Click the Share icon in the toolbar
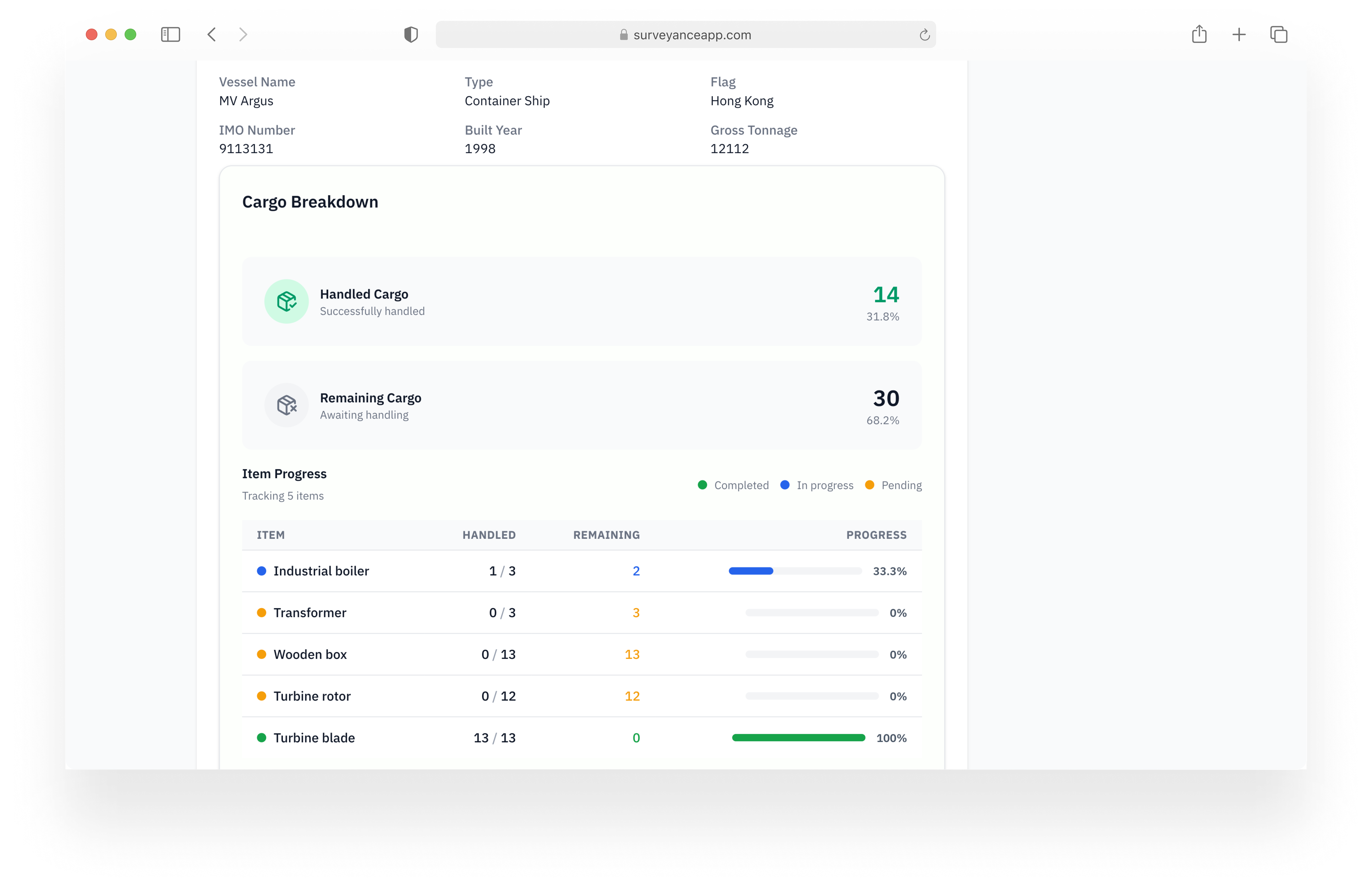 (1200, 35)
